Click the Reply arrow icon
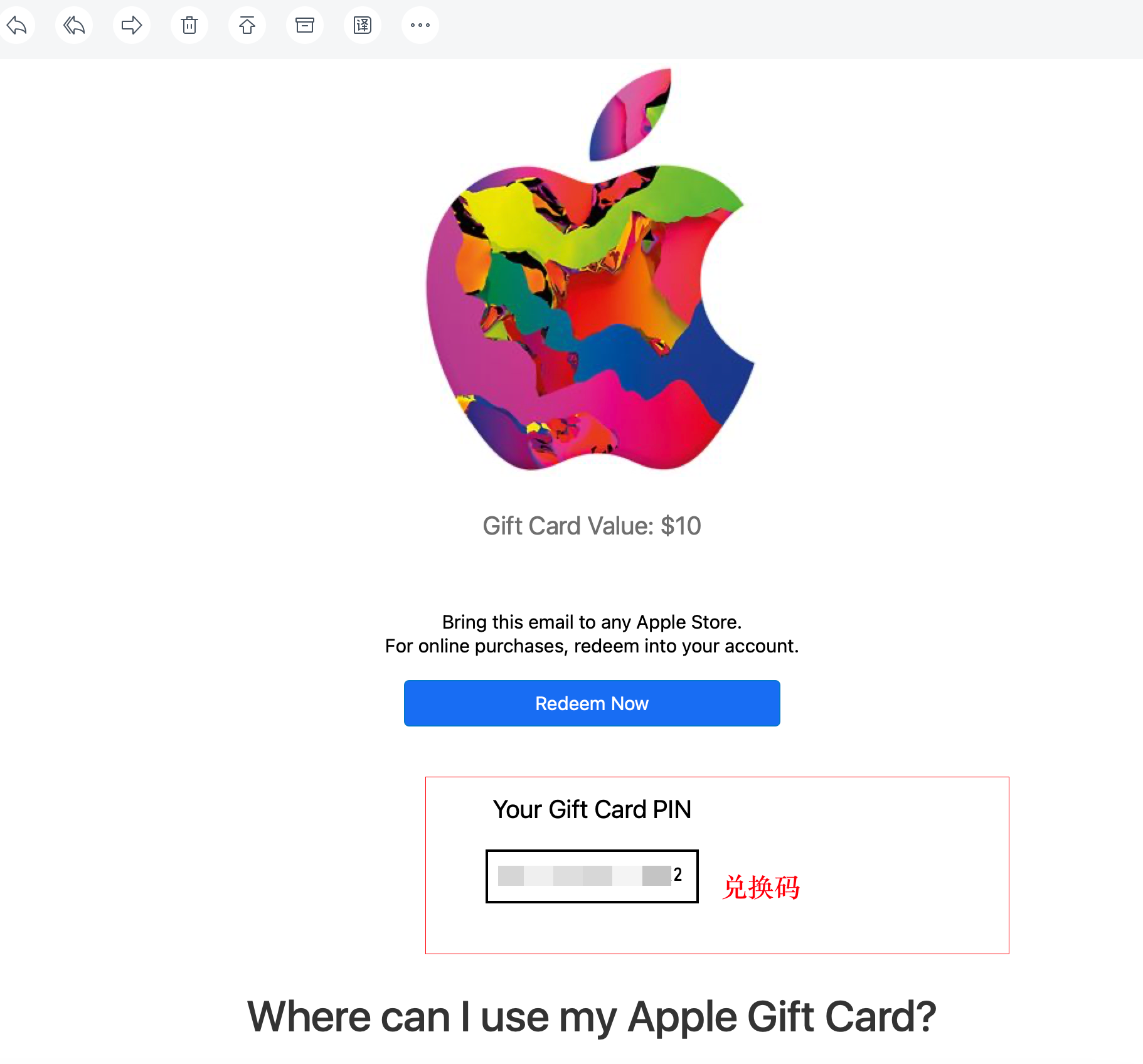 pyautogui.click(x=16, y=25)
